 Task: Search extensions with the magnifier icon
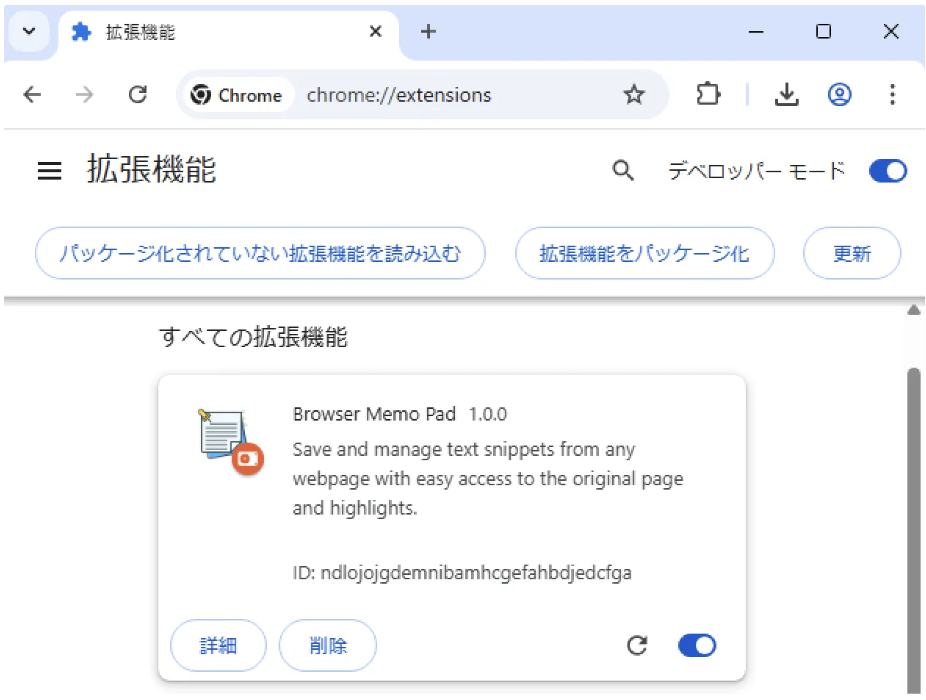(x=623, y=171)
